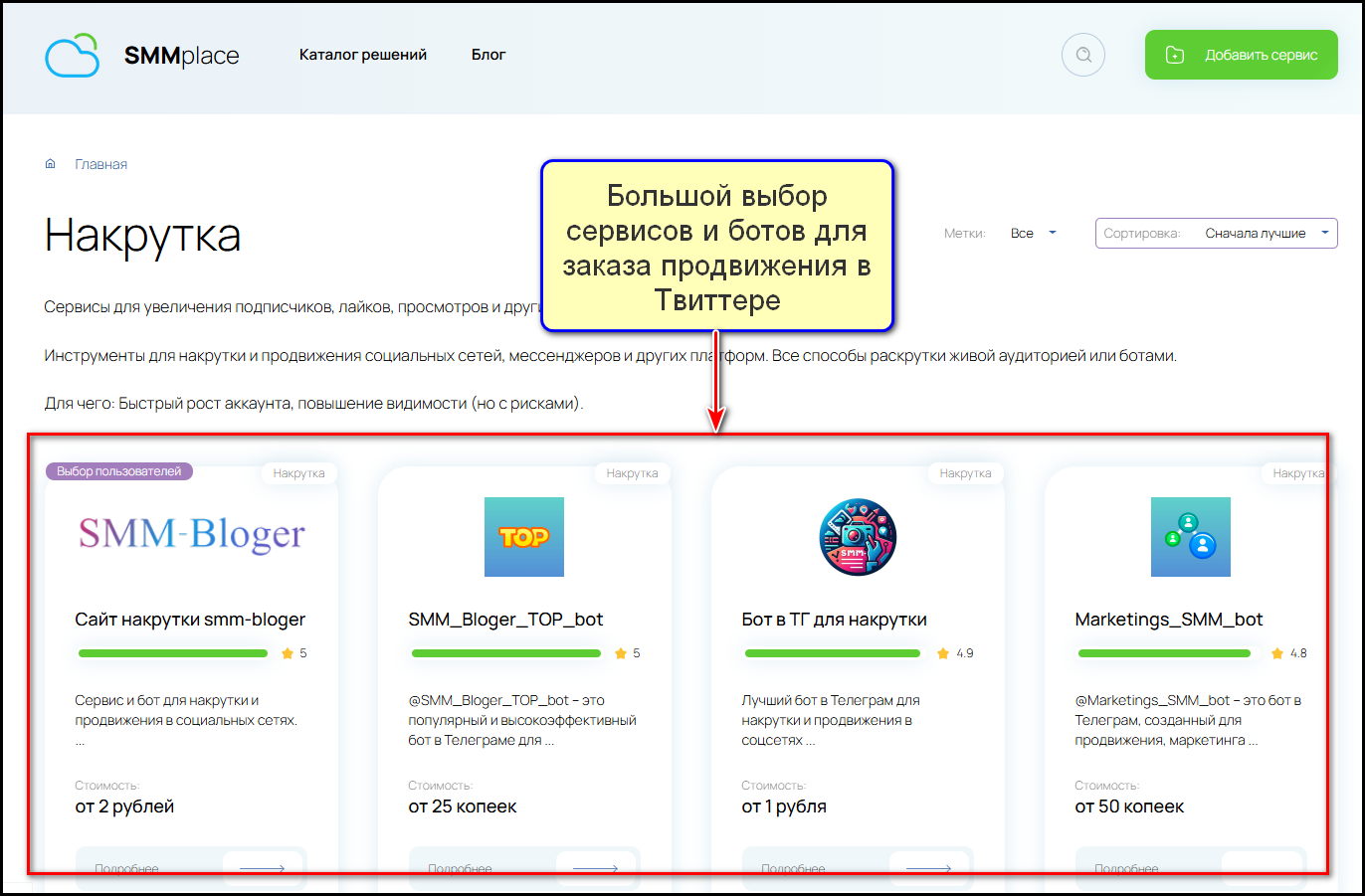Click the Marketings_SMM_bot people icon
Screen dimensions: 1365x896
click(x=1190, y=537)
